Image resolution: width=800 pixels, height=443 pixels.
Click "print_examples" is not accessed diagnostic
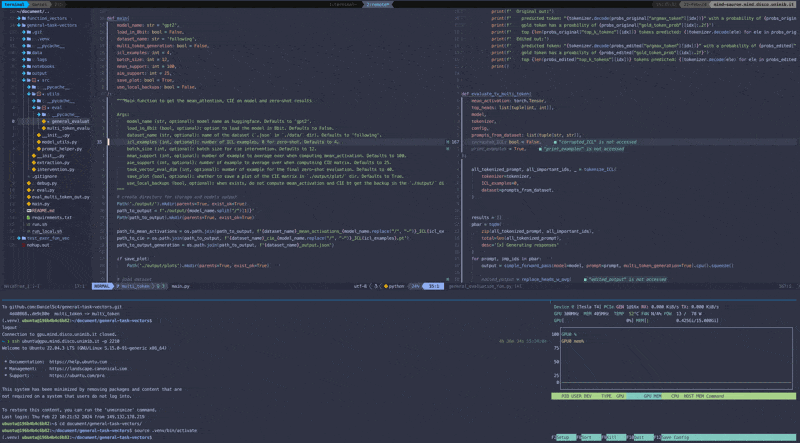pyautogui.click(x=581, y=149)
